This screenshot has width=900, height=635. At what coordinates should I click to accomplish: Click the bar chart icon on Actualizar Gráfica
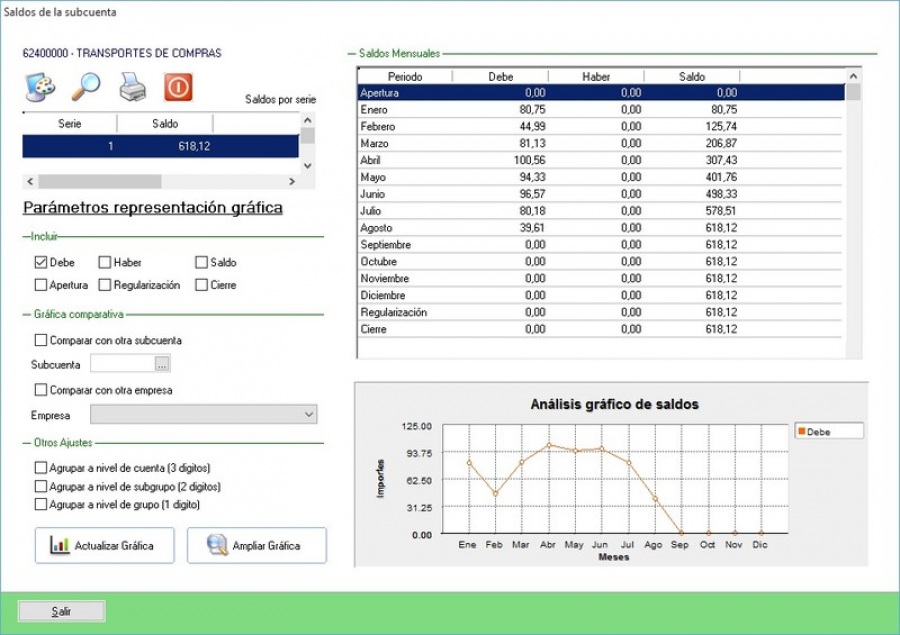[60, 546]
